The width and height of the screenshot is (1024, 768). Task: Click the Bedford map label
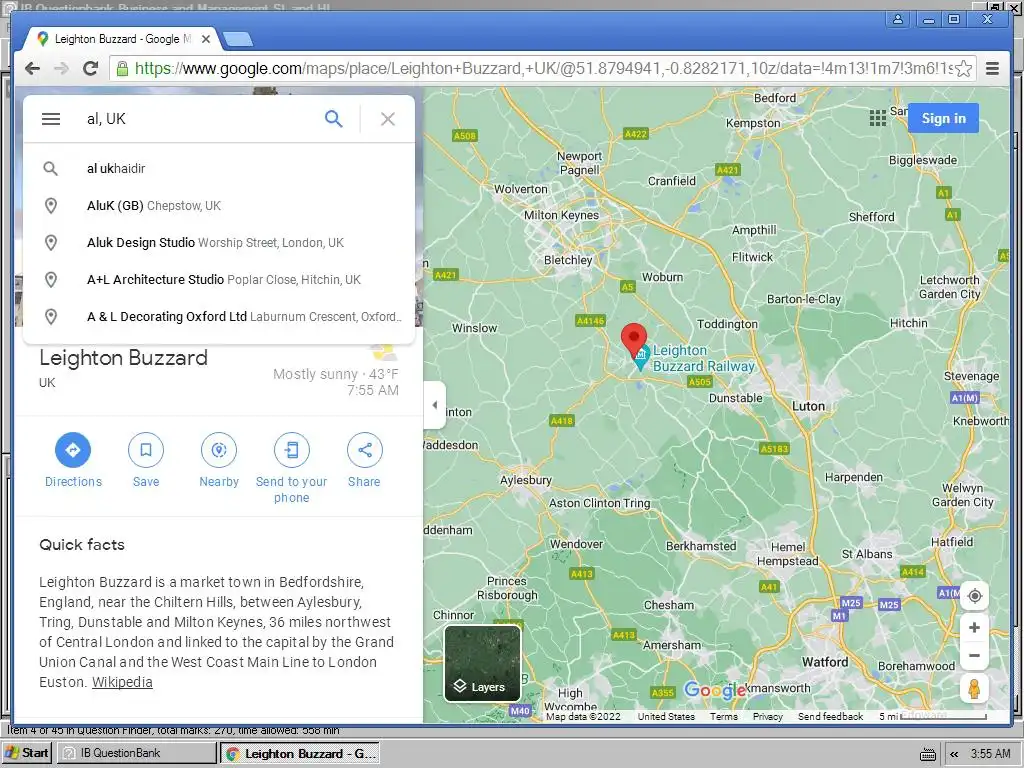point(775,98)
